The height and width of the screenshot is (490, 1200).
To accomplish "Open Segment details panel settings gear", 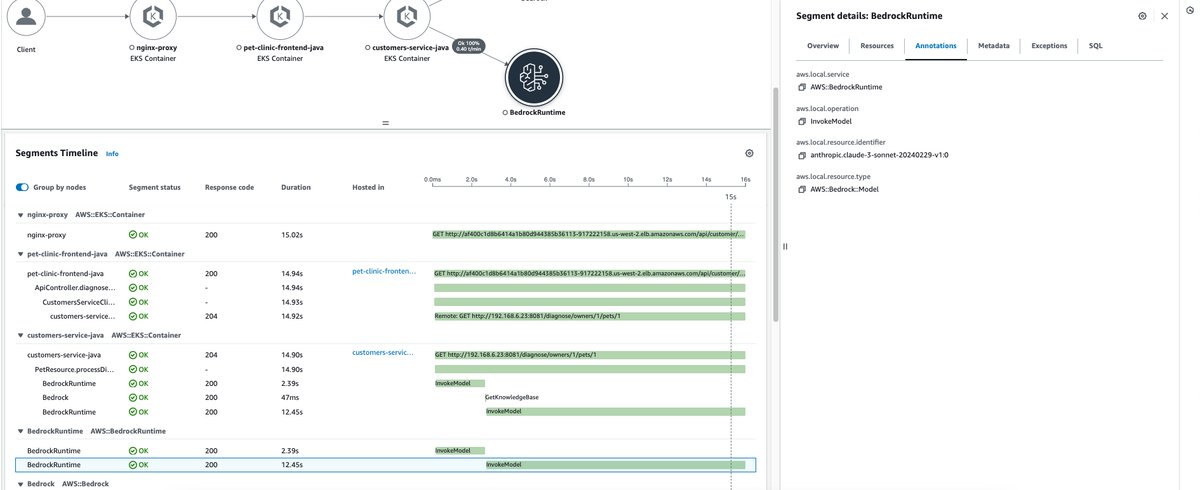I will (x=1142, y=16).
